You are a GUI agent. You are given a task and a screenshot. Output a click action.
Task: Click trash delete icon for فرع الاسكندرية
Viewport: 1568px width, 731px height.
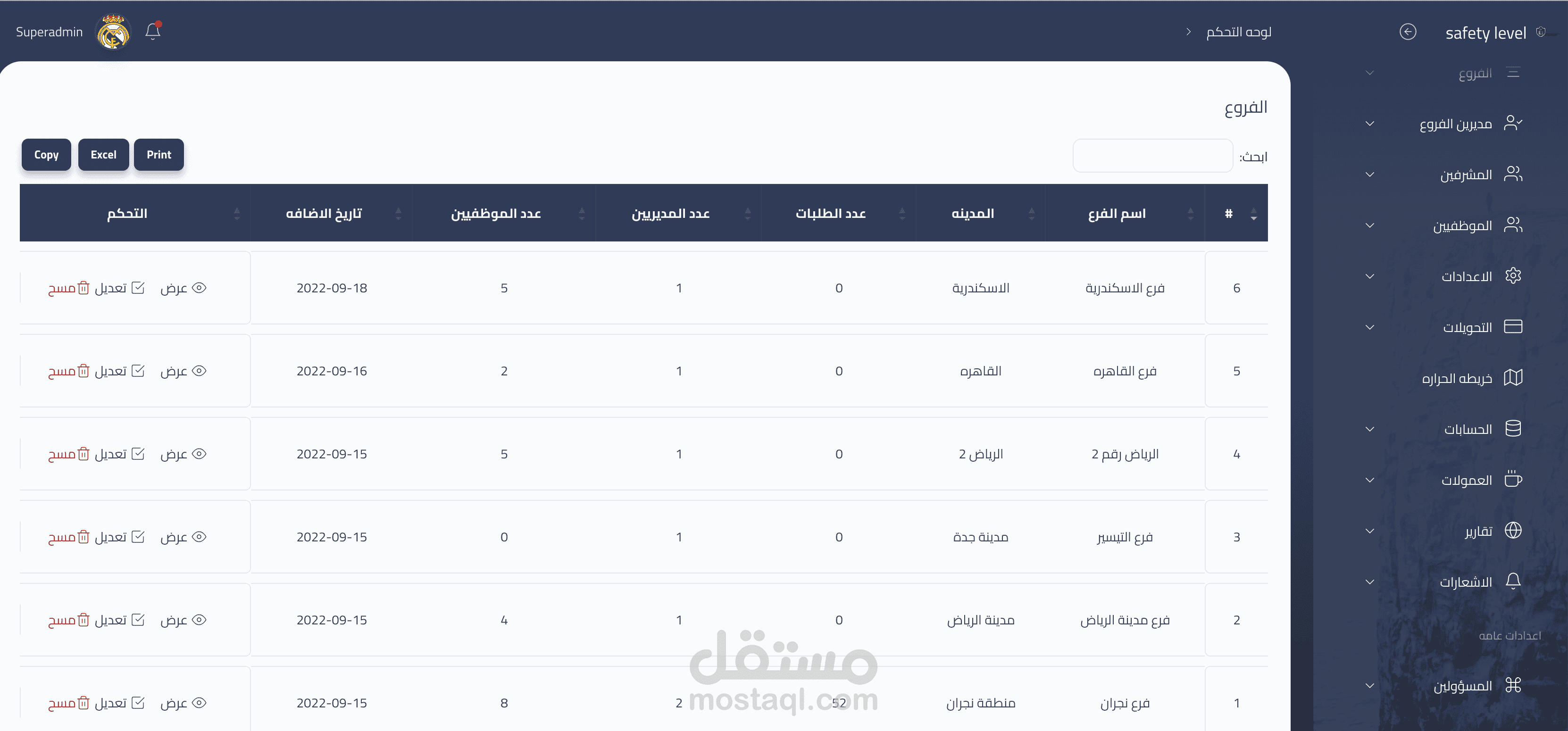point(84,288)
